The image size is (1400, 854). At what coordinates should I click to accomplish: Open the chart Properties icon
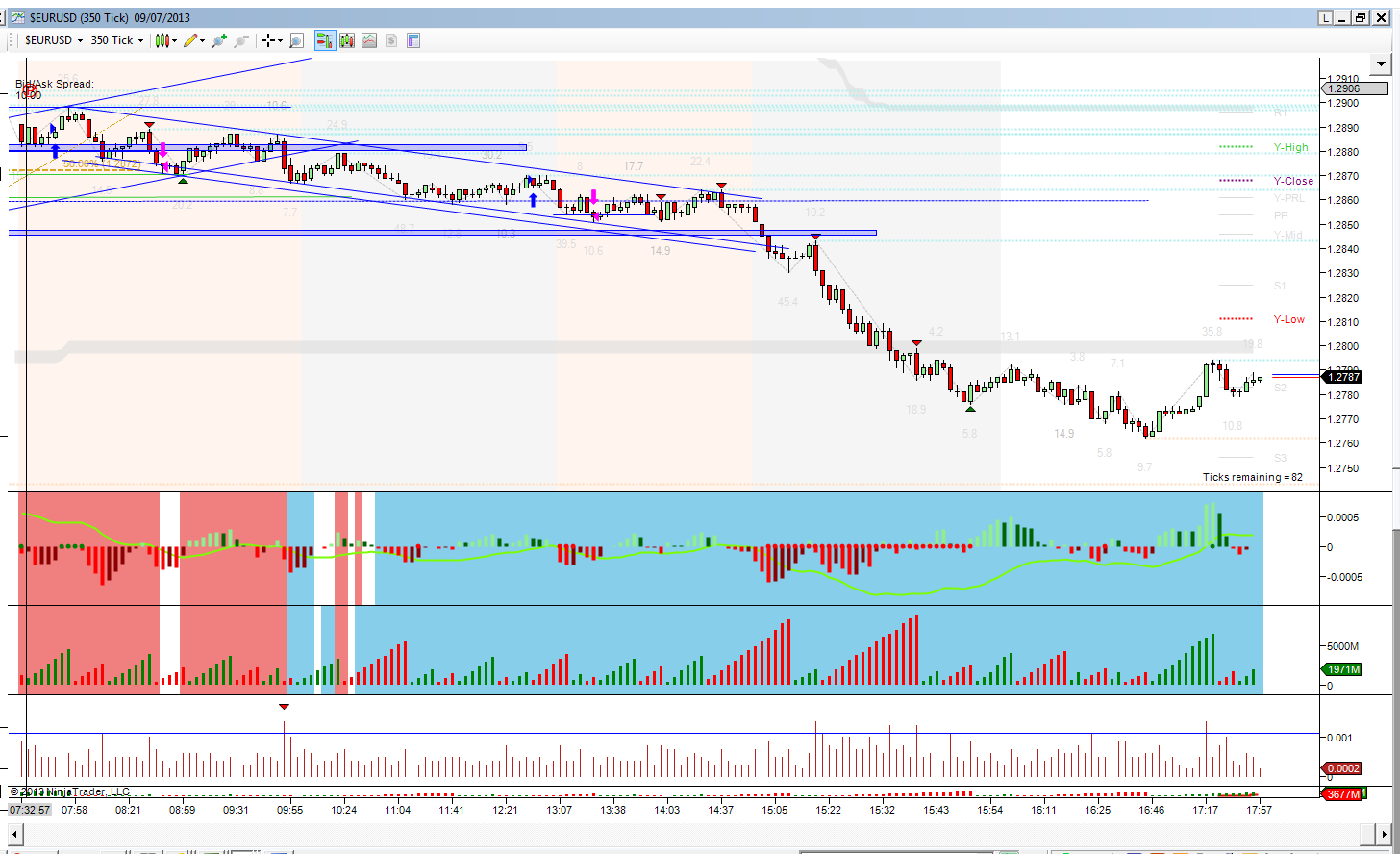point(413,40)
